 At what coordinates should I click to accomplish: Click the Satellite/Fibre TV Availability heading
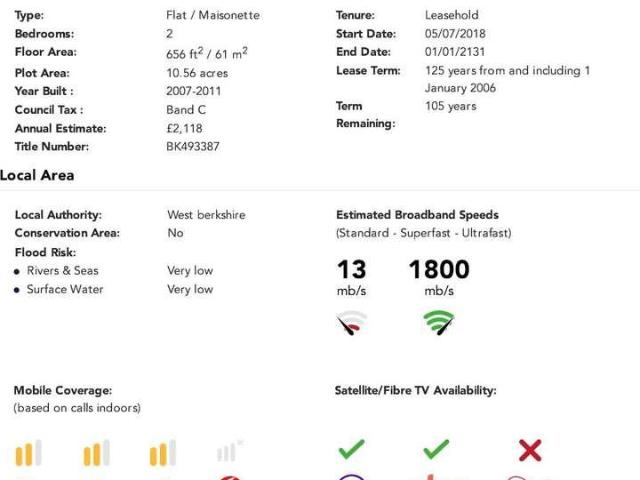415,390
